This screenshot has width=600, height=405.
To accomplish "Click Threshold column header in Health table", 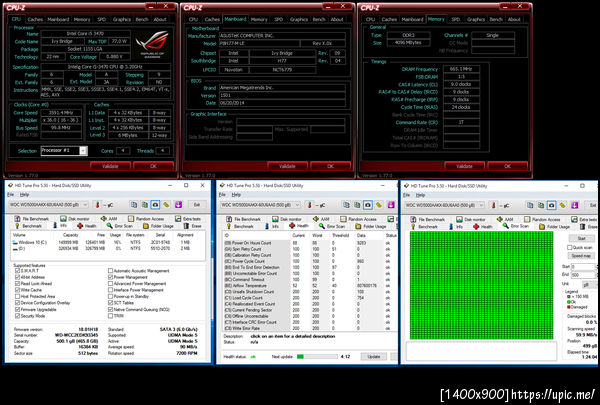I will tap(340, 235).
